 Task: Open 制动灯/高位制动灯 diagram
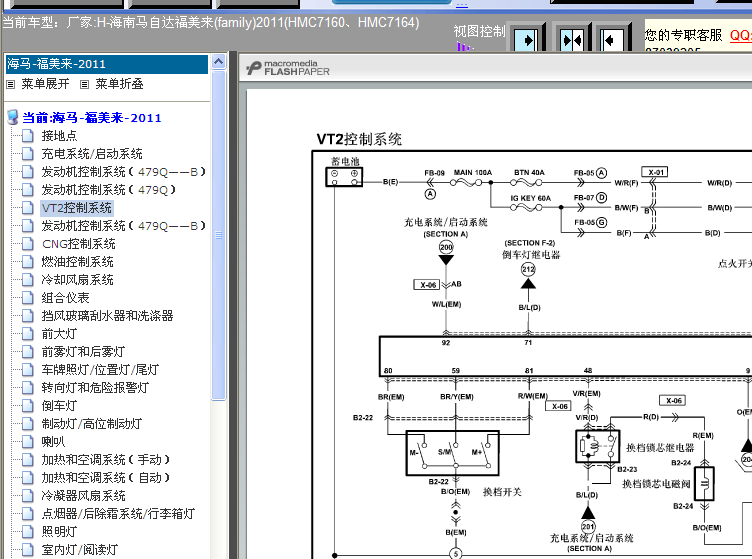[92, 424]
